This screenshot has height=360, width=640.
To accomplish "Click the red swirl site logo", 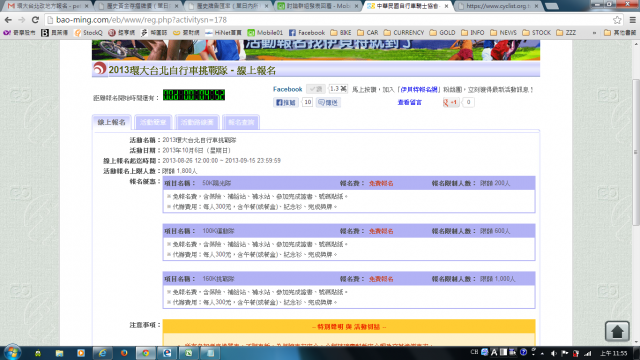I will [99, 69].
